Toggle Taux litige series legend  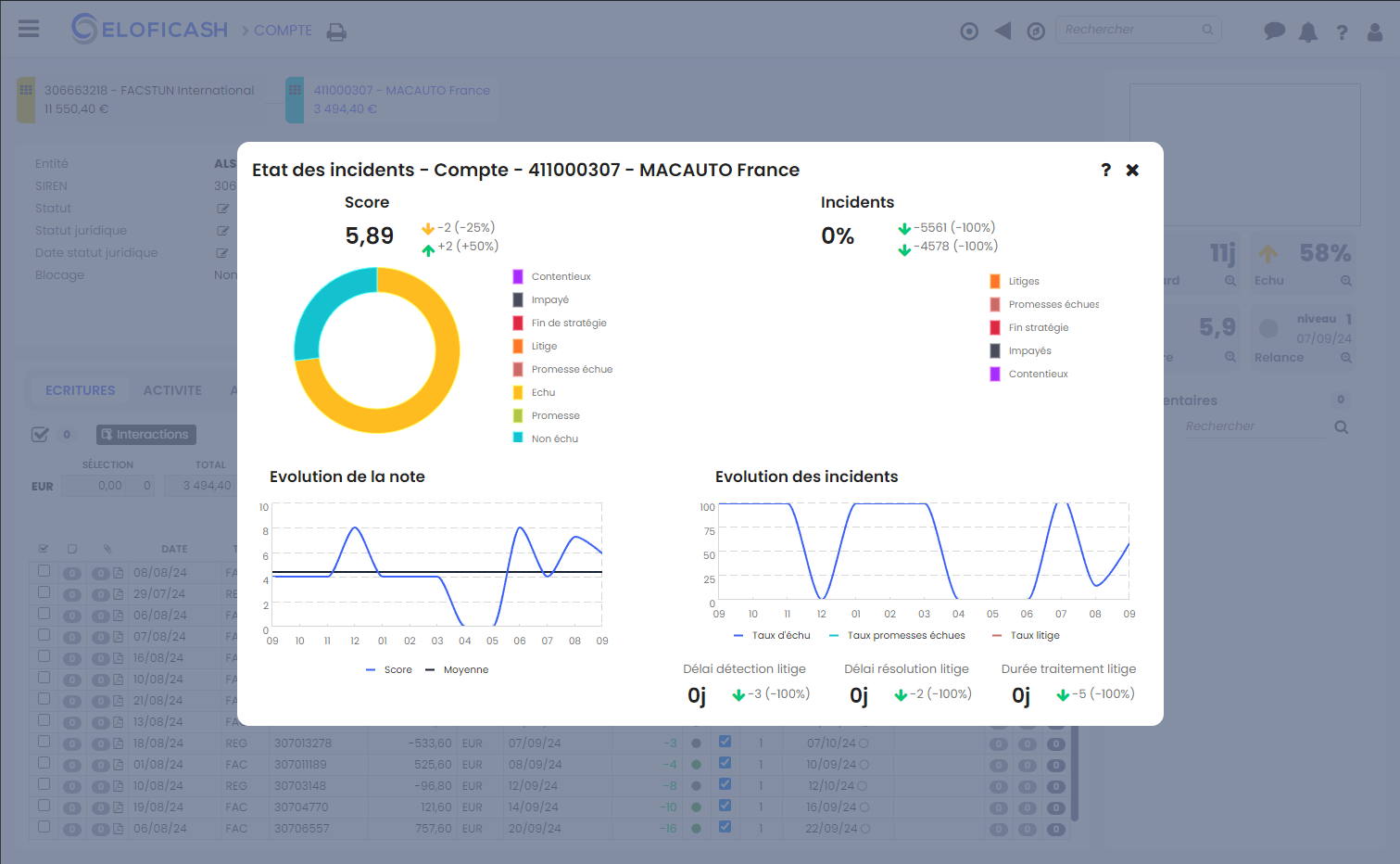tap(1026, 635)
